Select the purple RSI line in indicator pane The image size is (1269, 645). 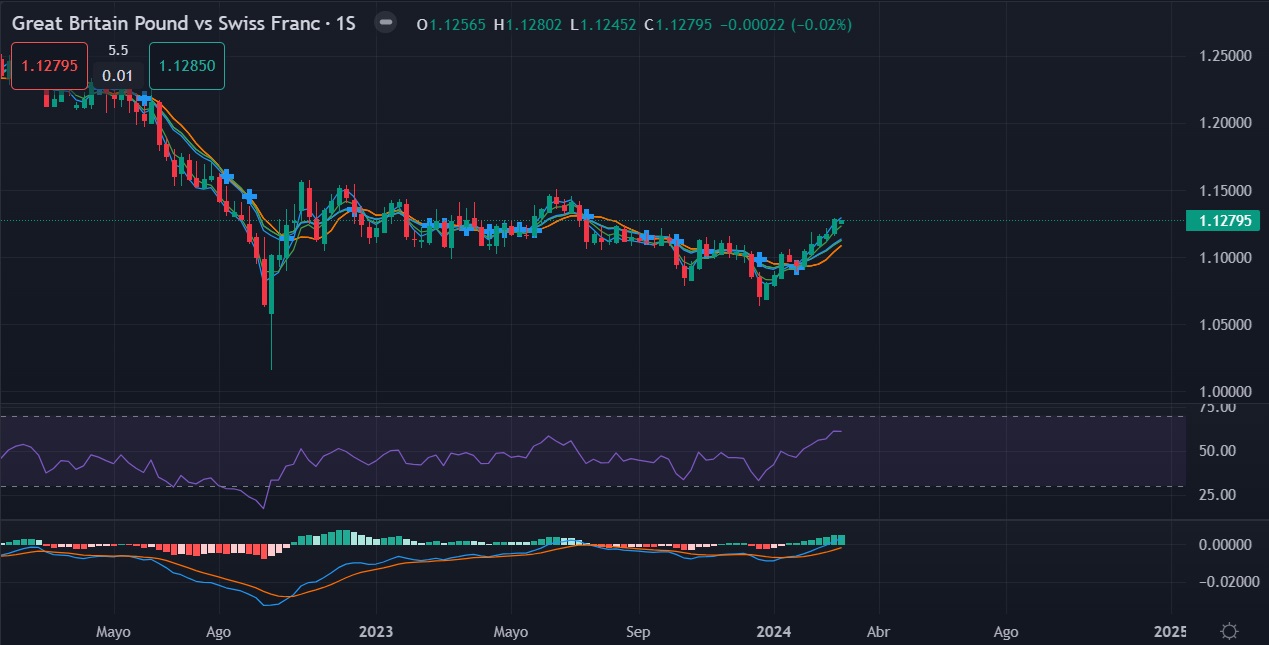330,453
